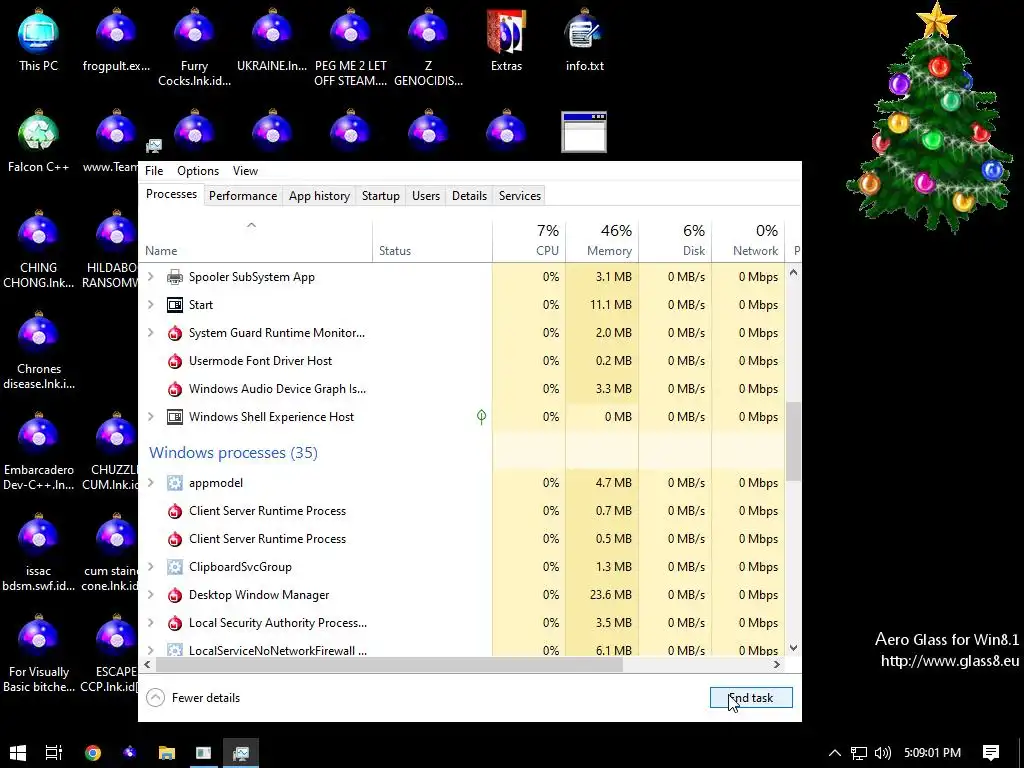Click the Desktop Window Manager icon
The width and height of the screenshot is (1024, 768).
tap(174, 595)
